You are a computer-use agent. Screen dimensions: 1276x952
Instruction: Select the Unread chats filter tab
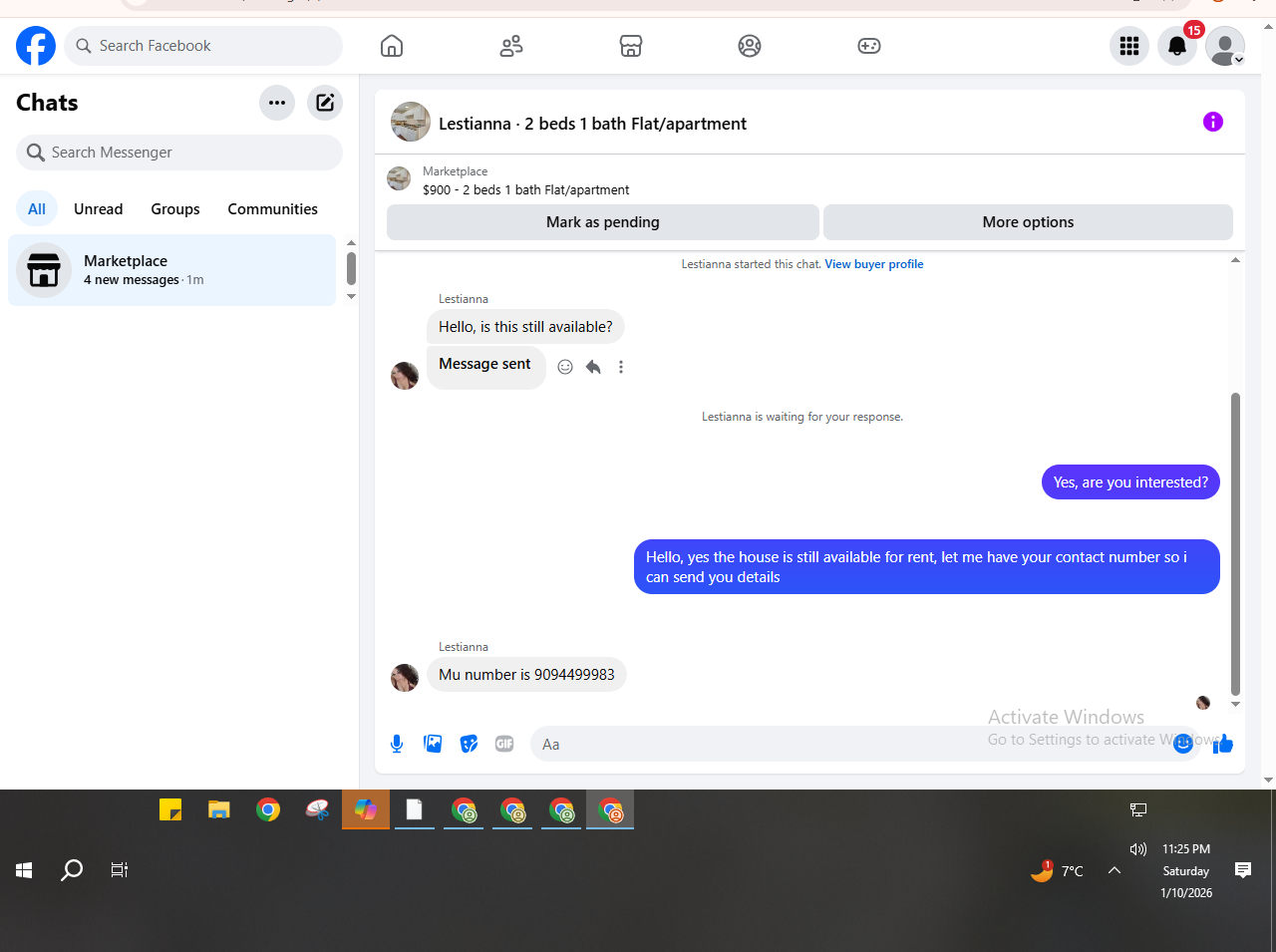tap(99, 209)
